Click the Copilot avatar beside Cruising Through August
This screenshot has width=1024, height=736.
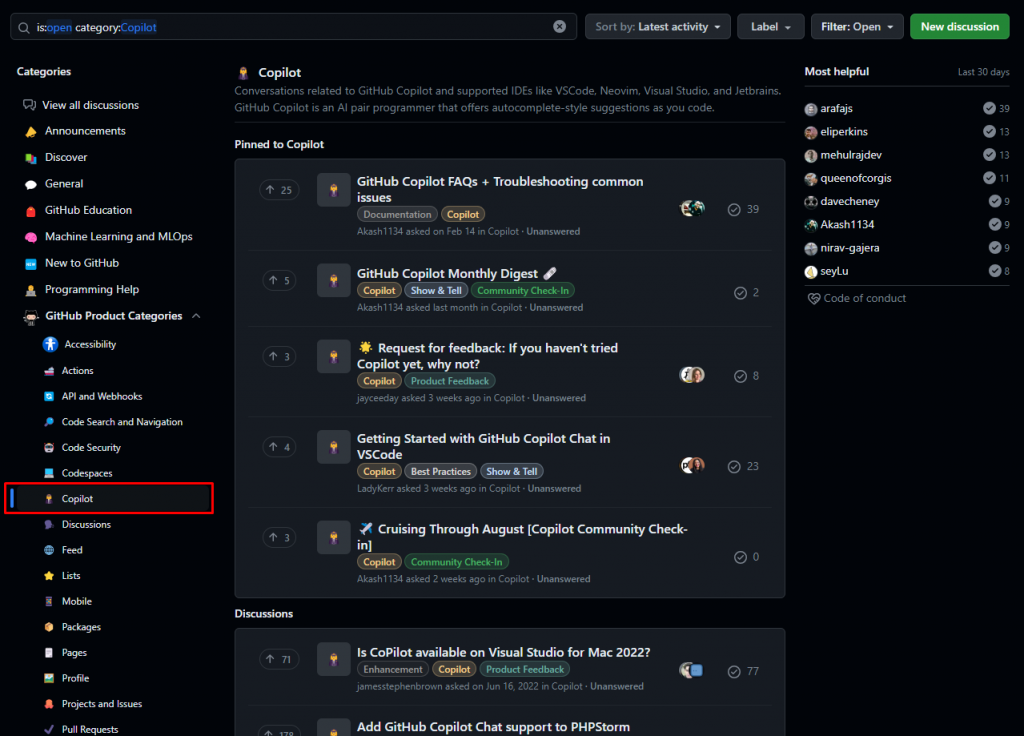click(x=334, y=537)
